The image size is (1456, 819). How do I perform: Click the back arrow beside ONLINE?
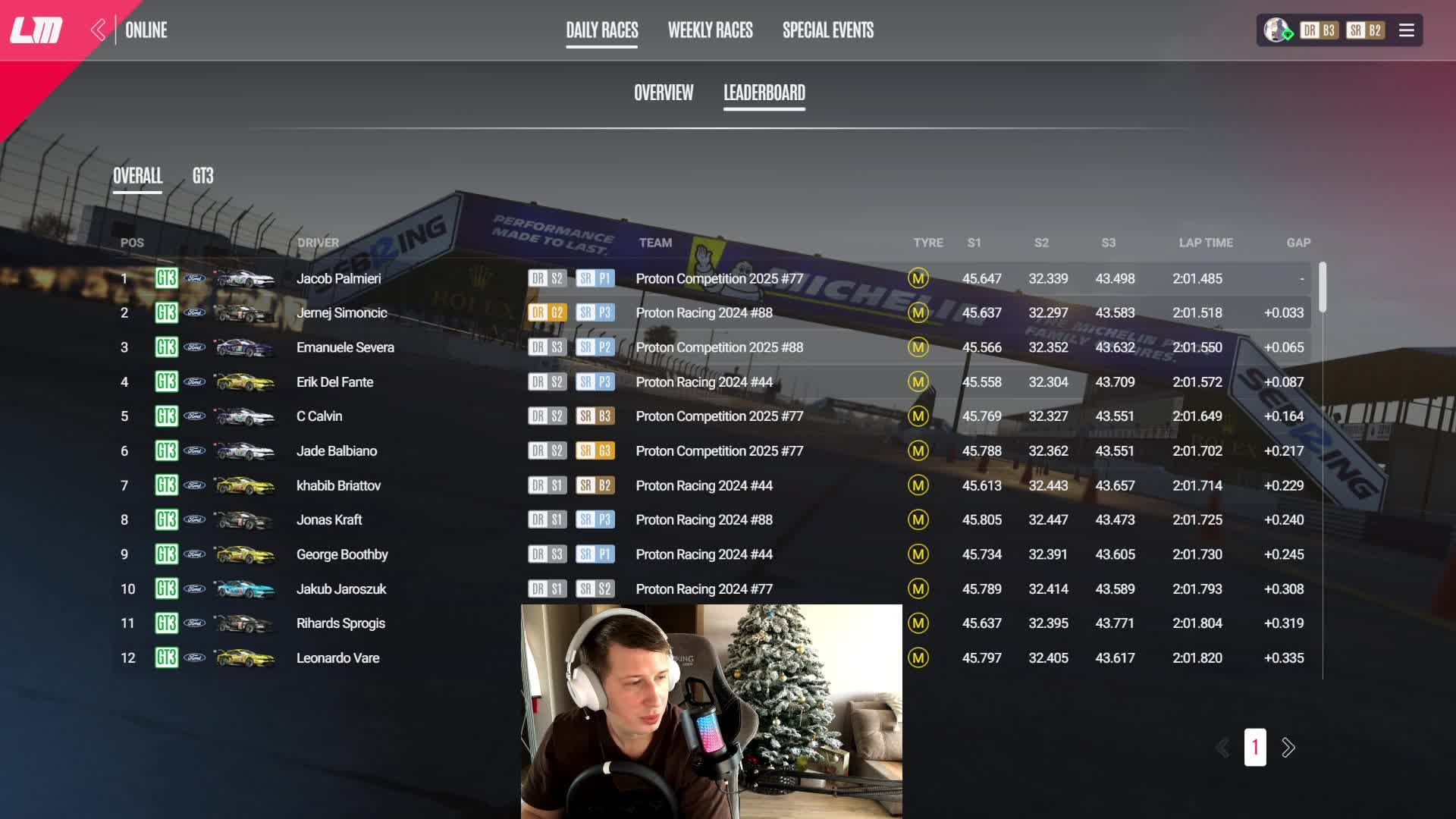[x=98, y=30]
